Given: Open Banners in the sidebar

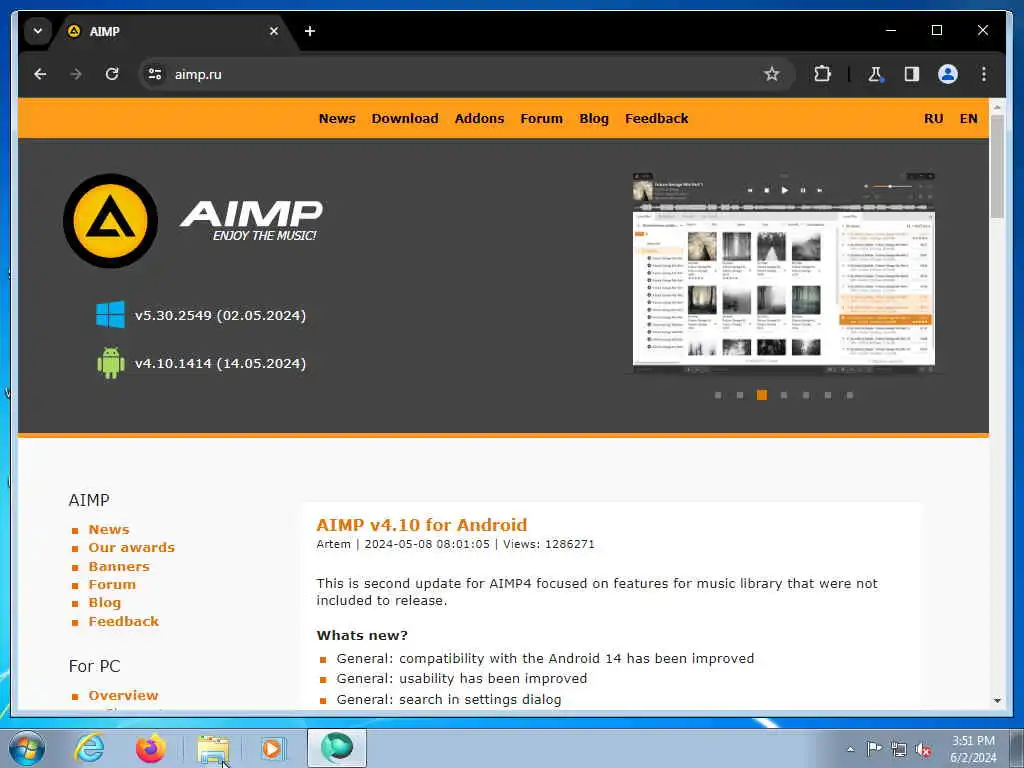Looking at the screenshot, I should tap(119, 566).
